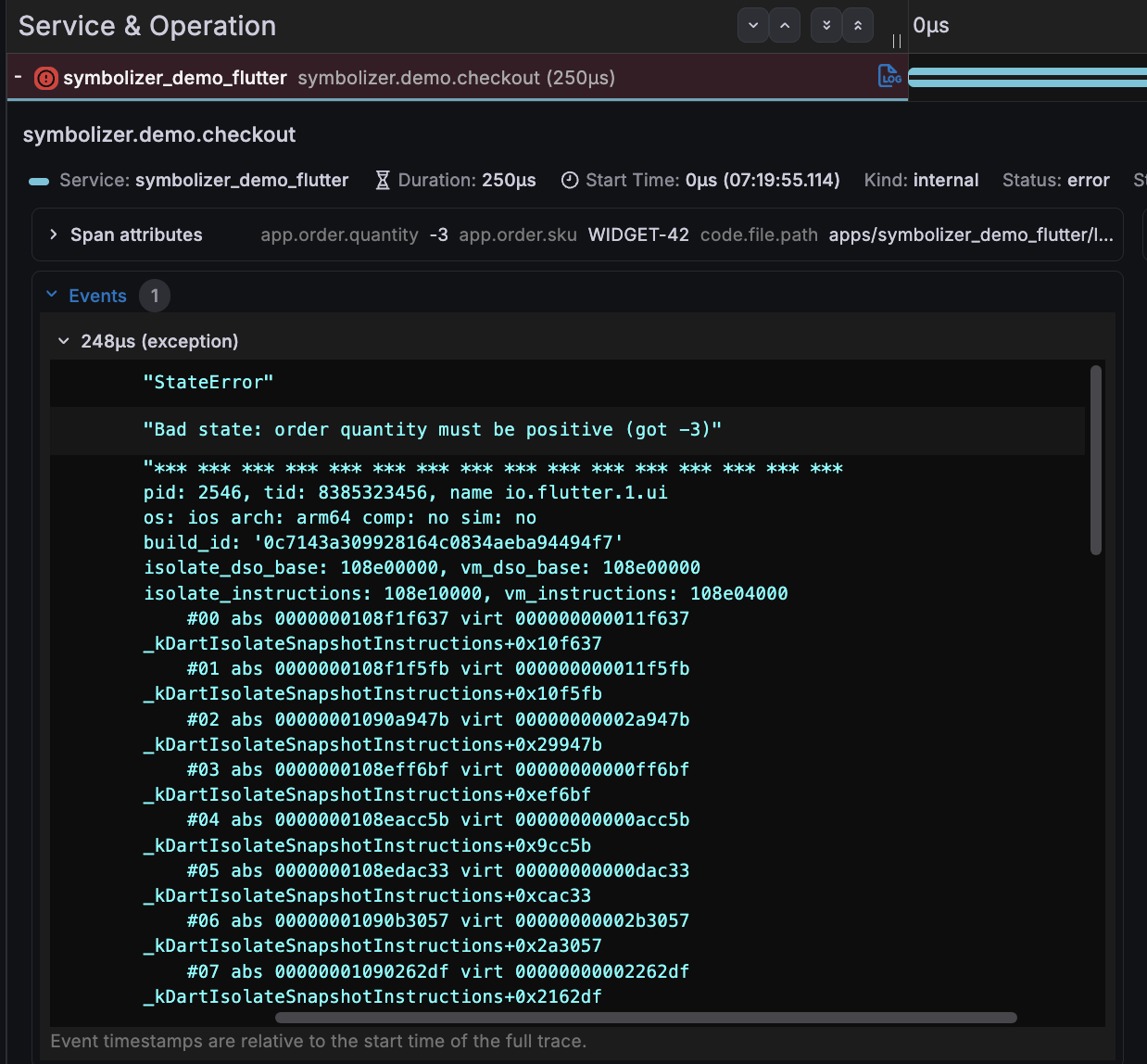Click the red error status icon
This screenshot has height=1064, width=1147.
(x=45, y=78)
